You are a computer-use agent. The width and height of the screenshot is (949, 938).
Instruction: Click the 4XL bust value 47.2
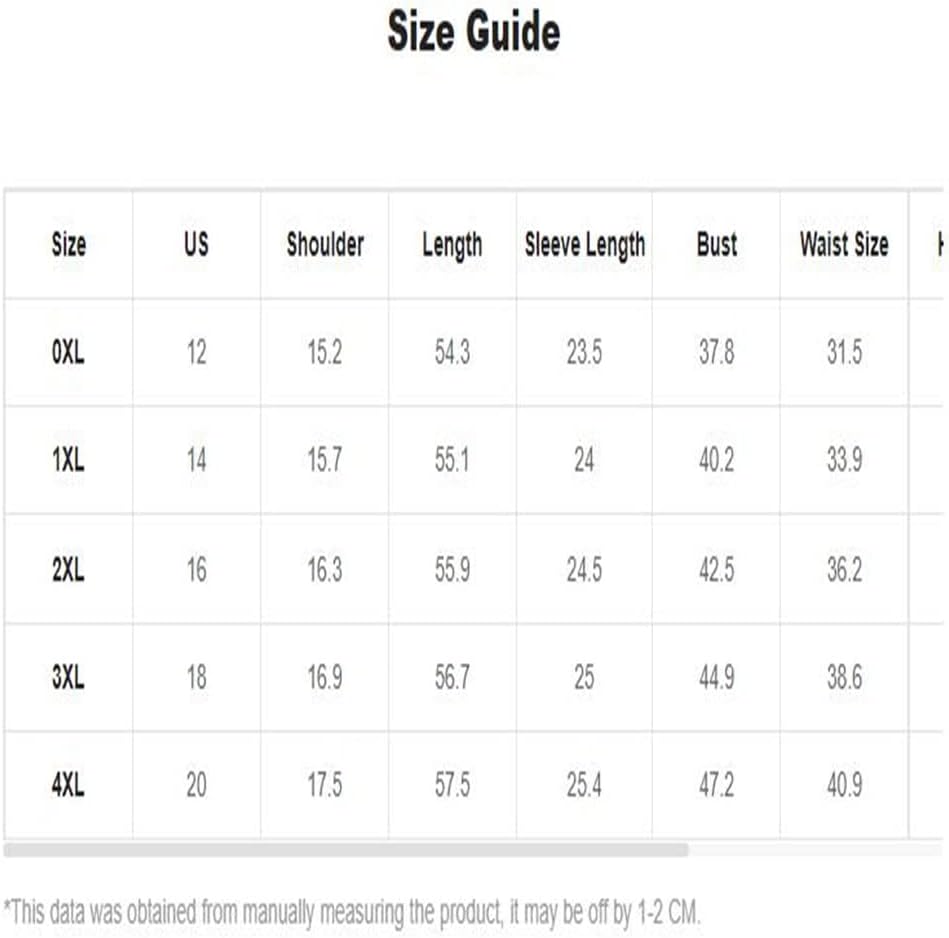tap(717, 785)
